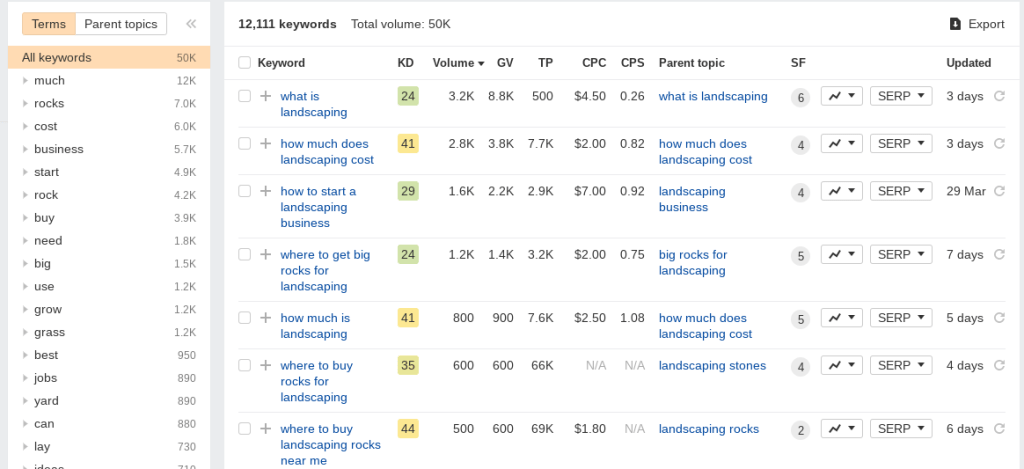Check the 'what is landscaping' row checkbox
Viewport: 1024px width, 469px height.
tap(244, 96)
